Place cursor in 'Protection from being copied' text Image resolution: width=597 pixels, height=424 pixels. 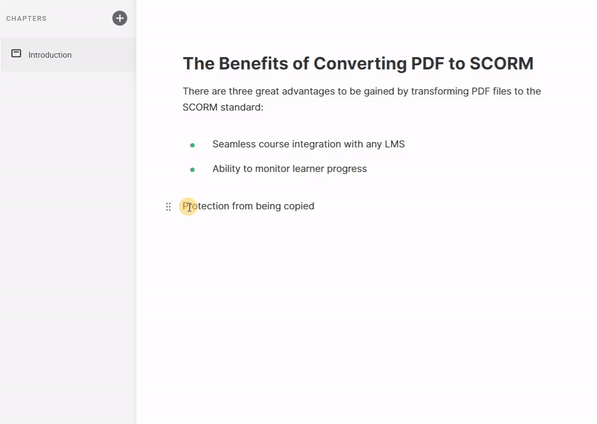(x=248, y=206)
